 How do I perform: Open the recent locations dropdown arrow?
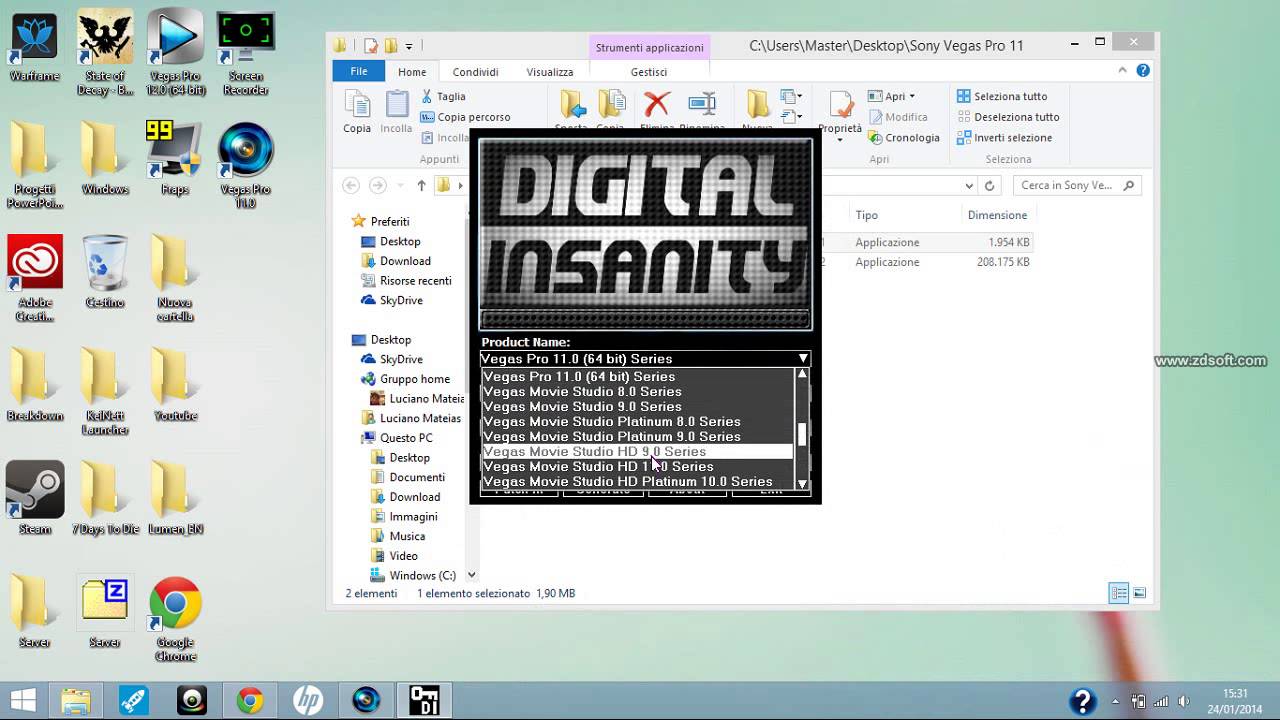click(x=399, y=185)
